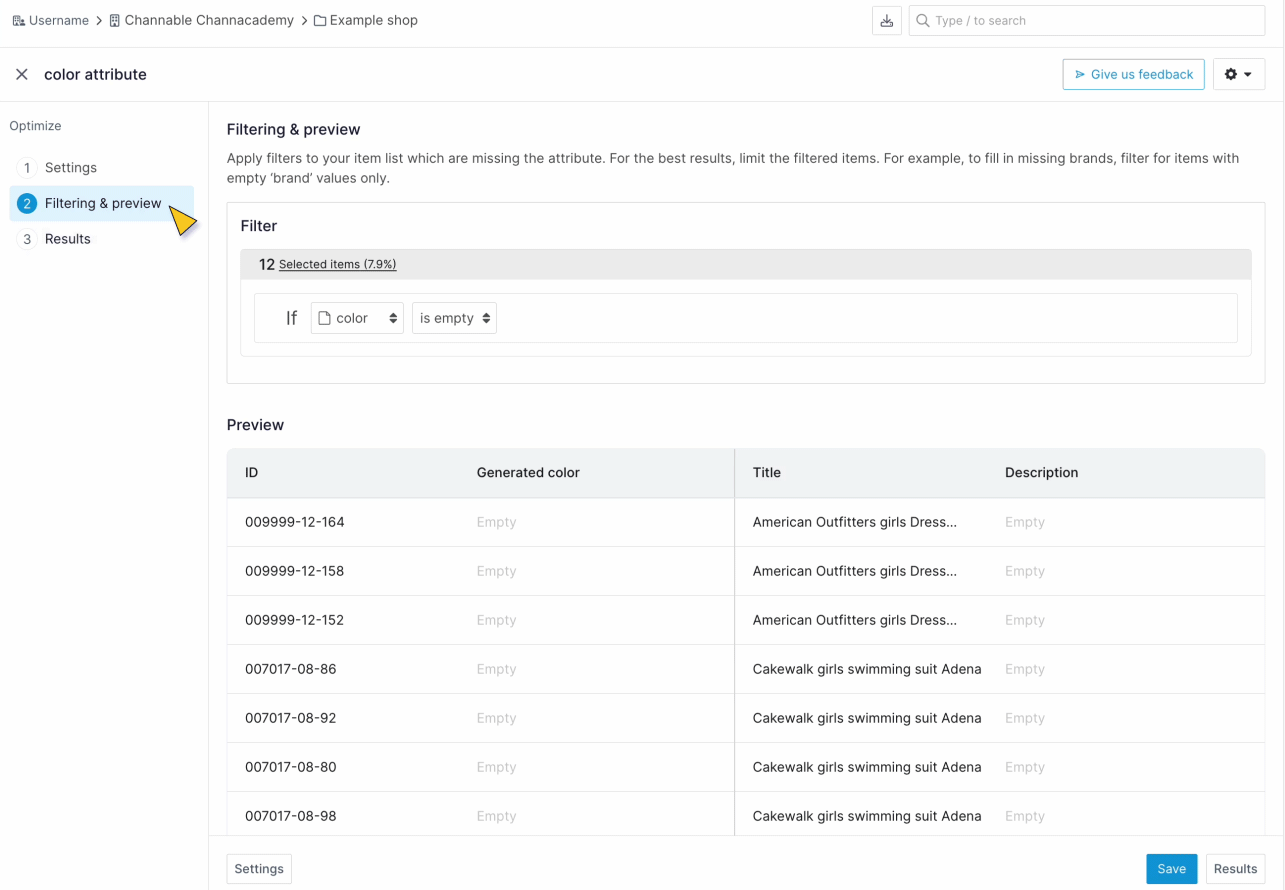Click the search magnifier icon in the search field
Viewport: 1285px width, 890px height.
pos(922,20)
